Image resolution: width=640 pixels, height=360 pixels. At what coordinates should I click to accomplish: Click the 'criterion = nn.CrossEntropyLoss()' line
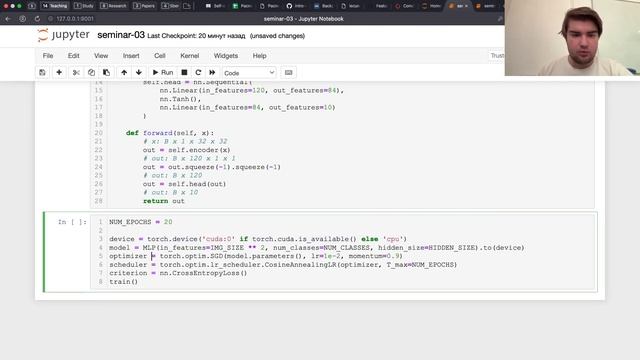click(x=178, y=273)
